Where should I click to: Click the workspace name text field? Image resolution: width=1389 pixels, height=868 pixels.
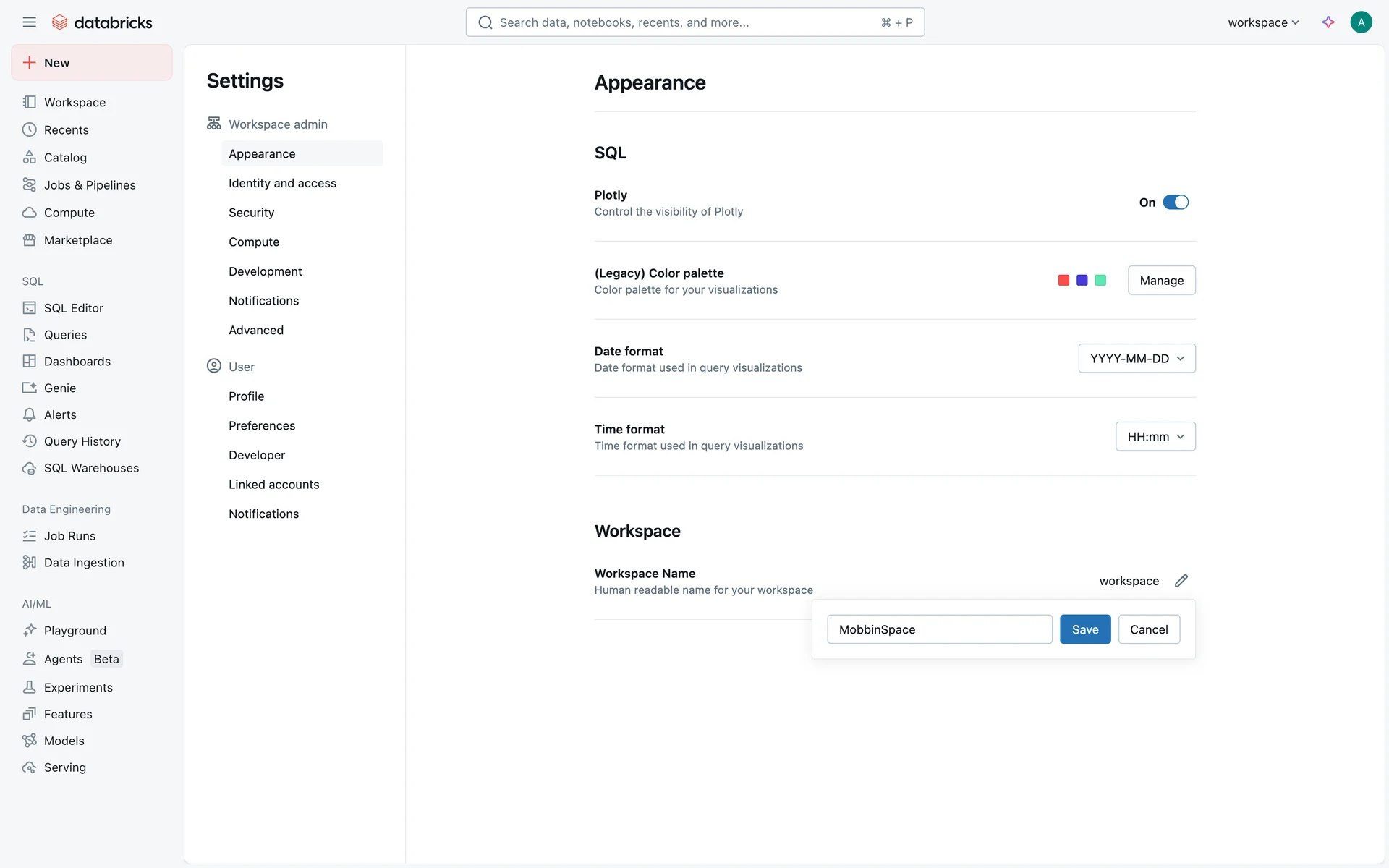coord(939,629)
